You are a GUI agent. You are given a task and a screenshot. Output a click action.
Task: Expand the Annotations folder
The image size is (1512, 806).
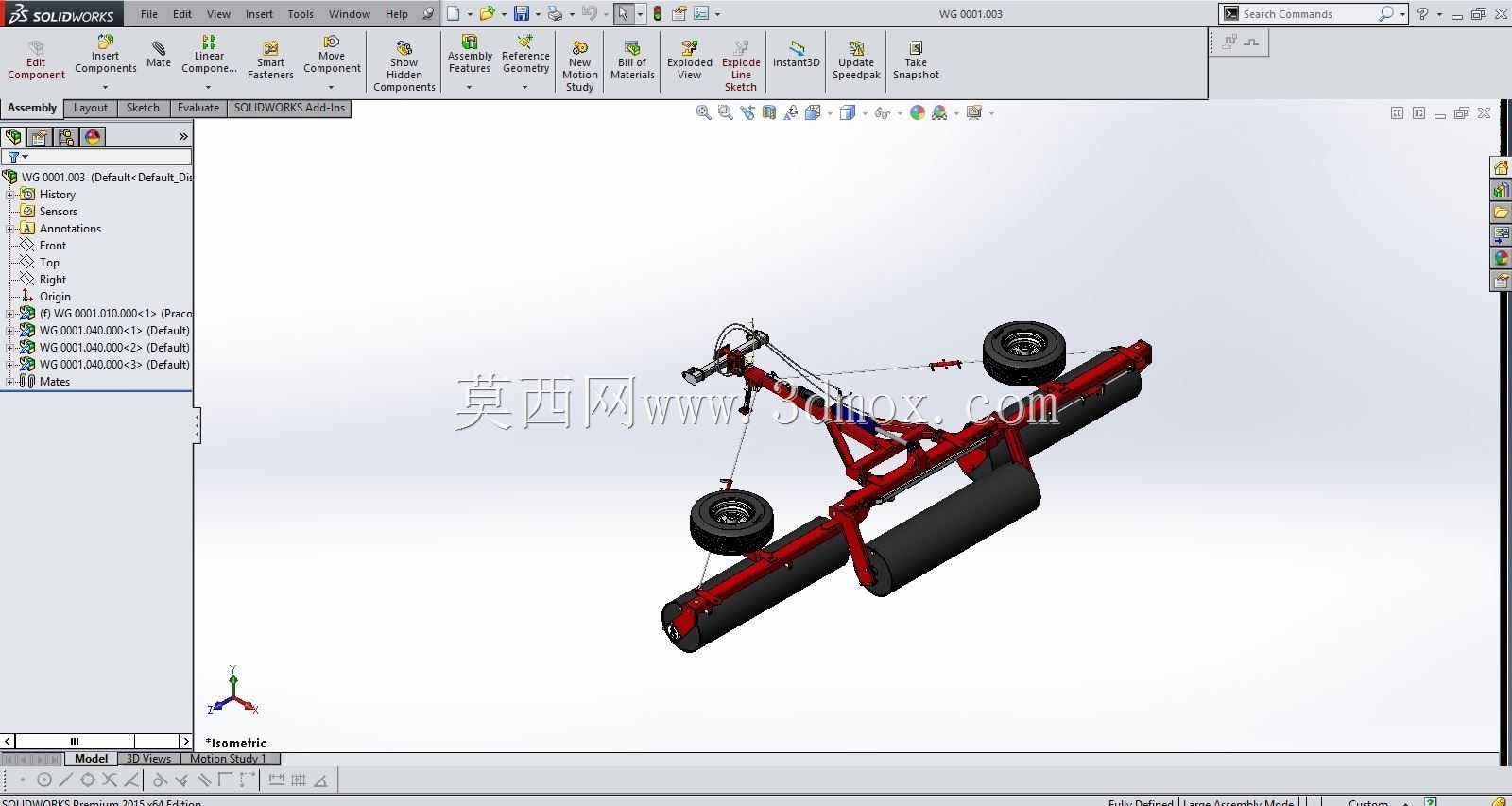[x=9, y=229]
